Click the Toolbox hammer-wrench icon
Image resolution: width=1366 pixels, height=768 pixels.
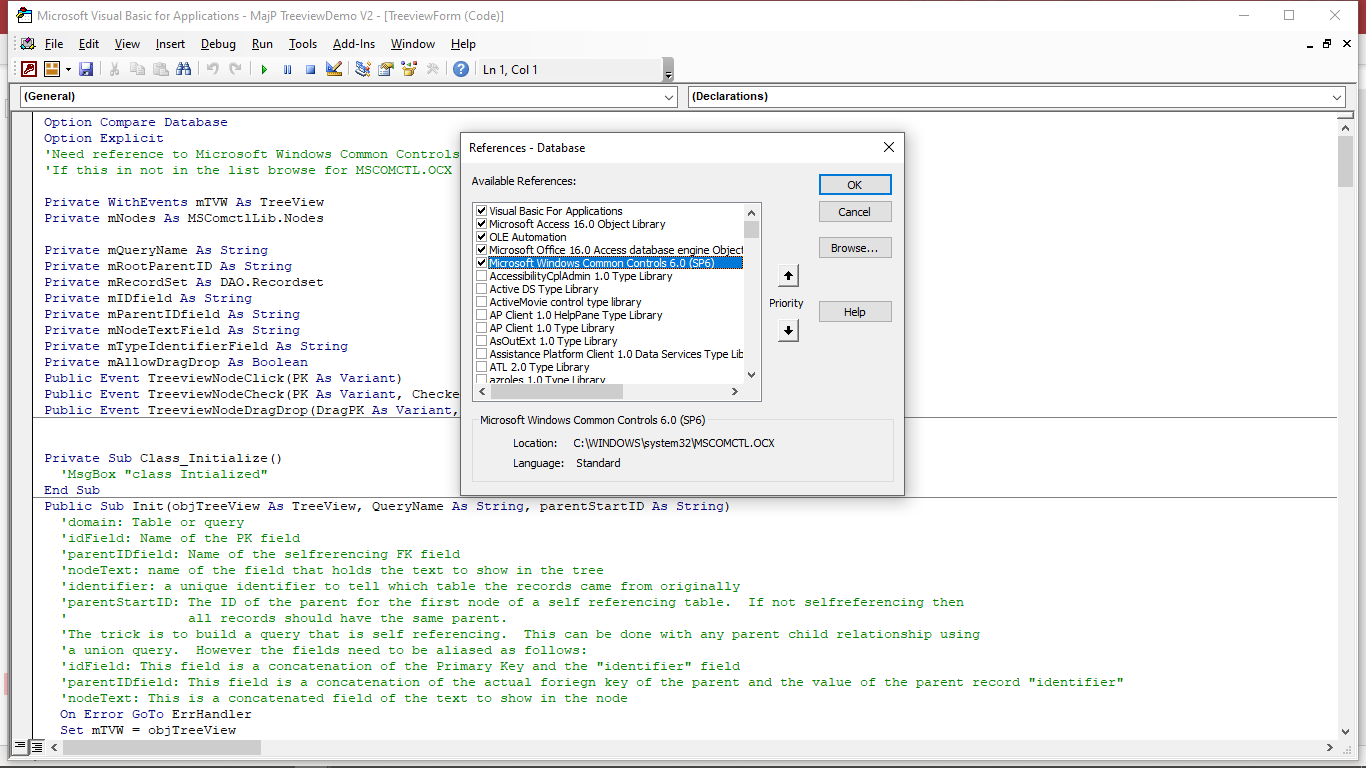432,69
